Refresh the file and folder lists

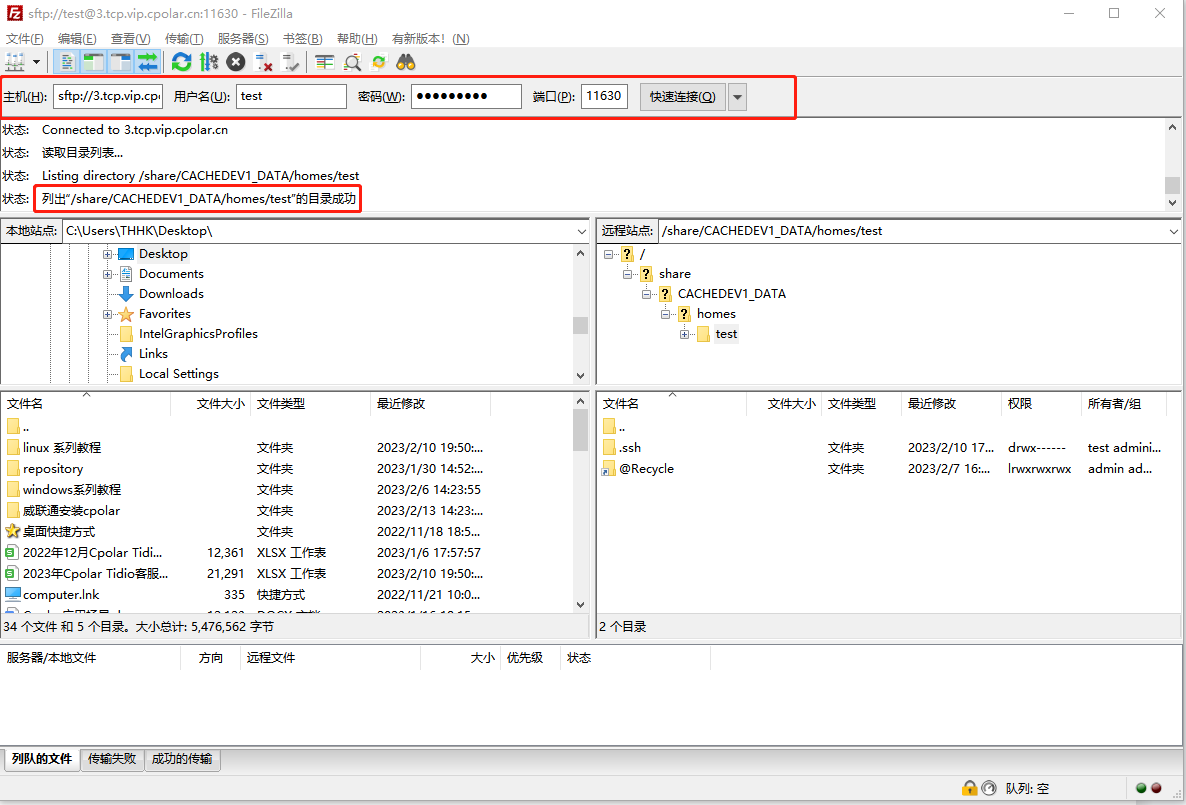(181, 62)
